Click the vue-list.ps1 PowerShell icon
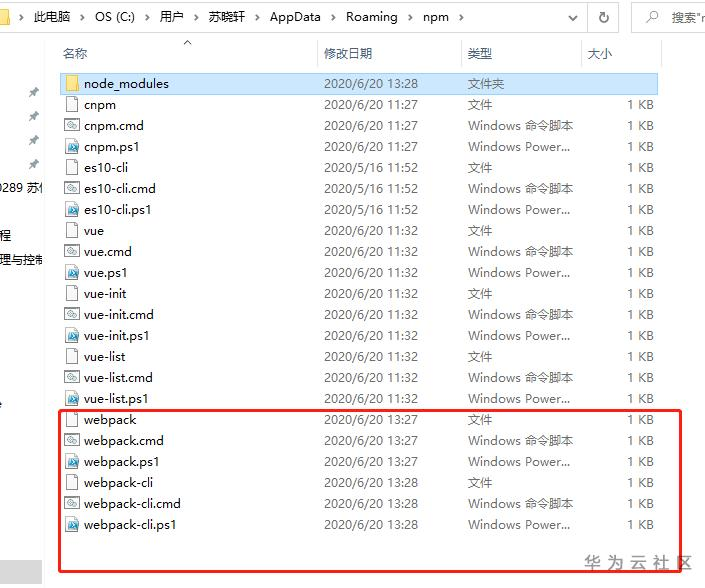The image size is (705, 588). tap(72, 398)
